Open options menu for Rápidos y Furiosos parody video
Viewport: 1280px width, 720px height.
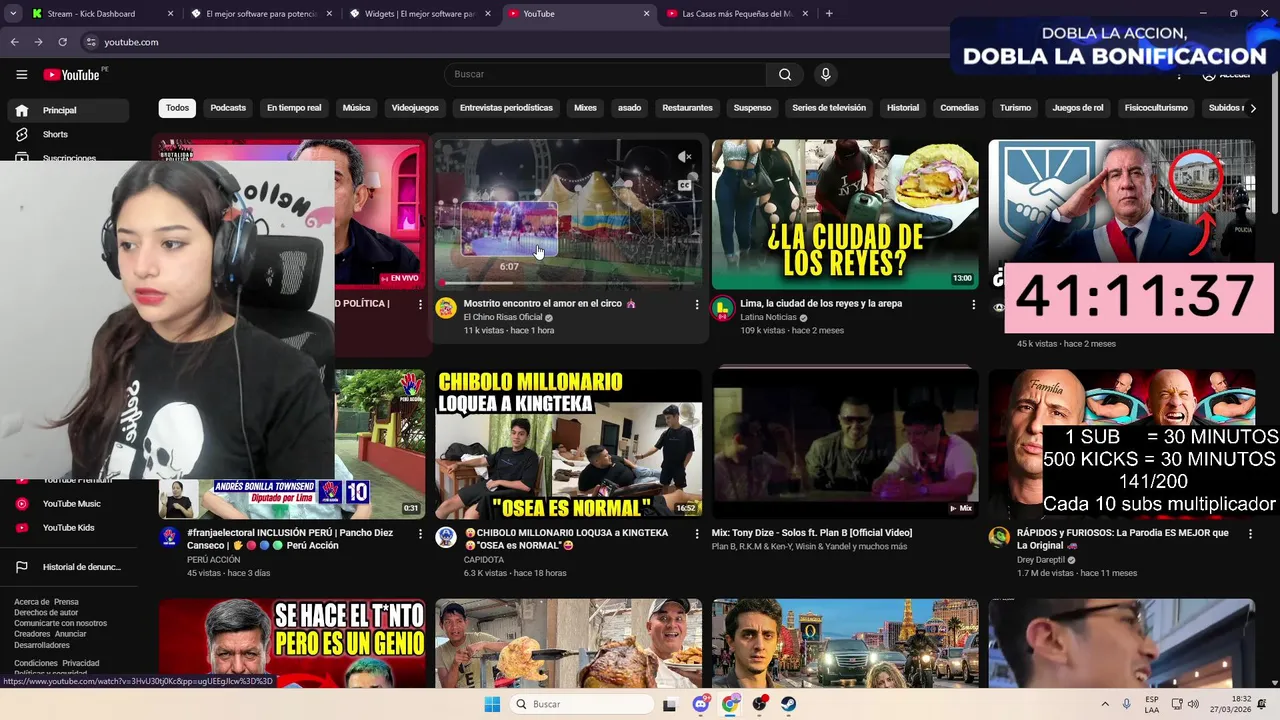1250,534
